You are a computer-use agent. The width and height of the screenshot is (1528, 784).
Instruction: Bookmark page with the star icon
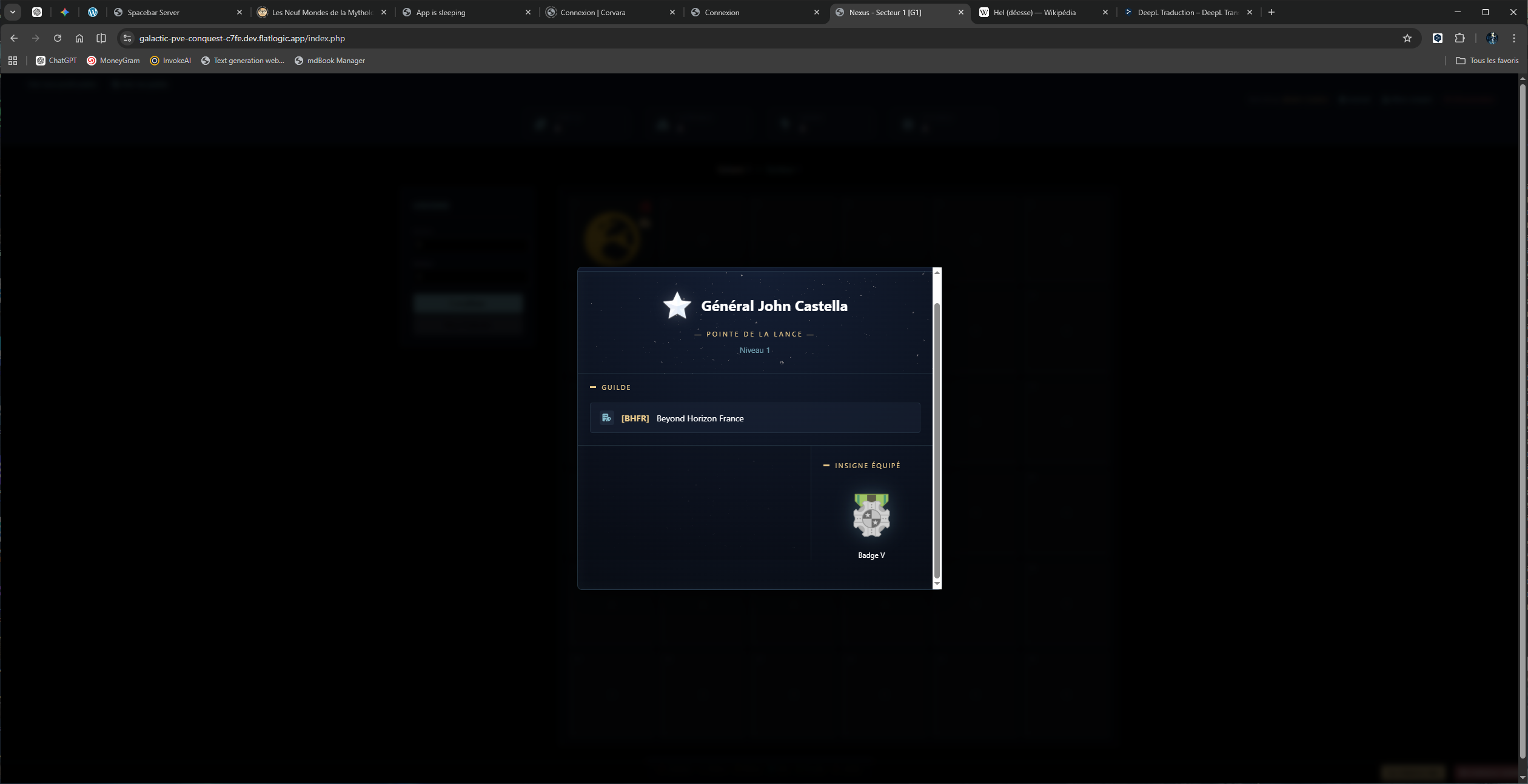(1407, 38)
